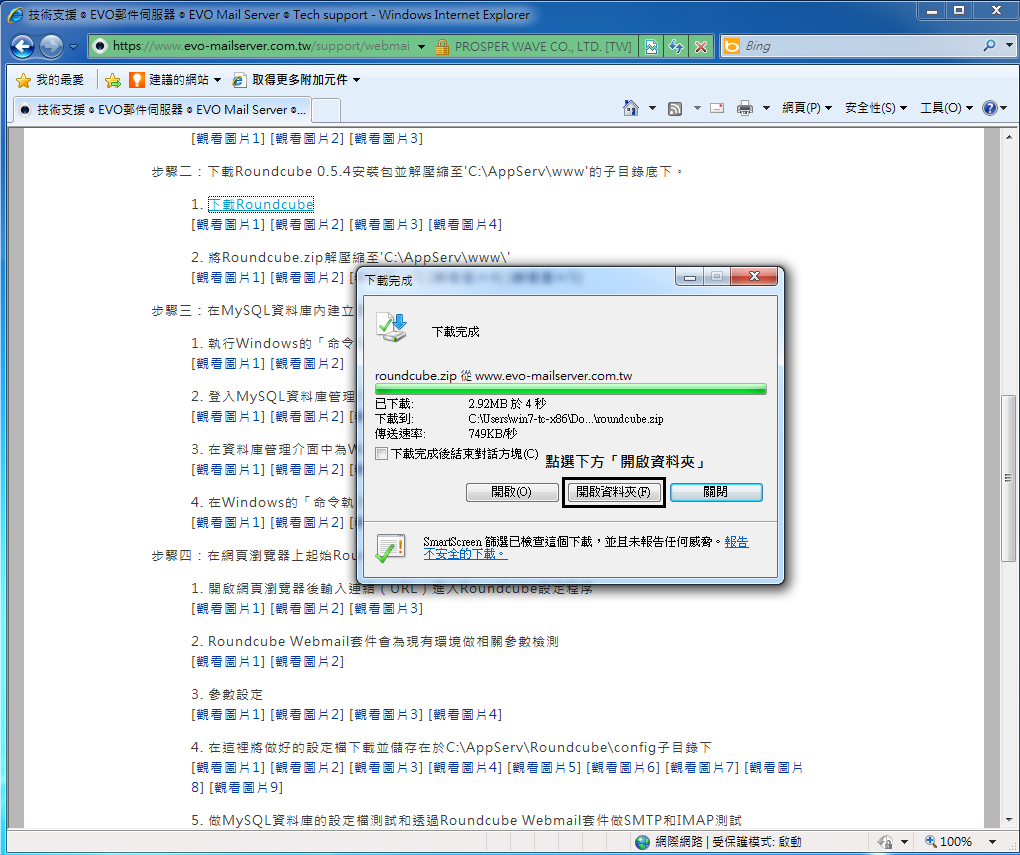Toggle 下載完成後結束對話方塊 checkbox
Viewport: 1020px width, 855px height.
coord(381,454)
